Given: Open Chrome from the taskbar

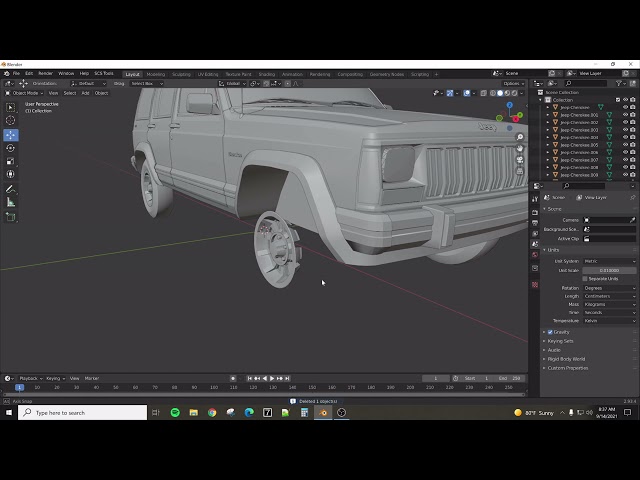Looking at the screenshot, I should pyautogui.click(x=212, y=413).
